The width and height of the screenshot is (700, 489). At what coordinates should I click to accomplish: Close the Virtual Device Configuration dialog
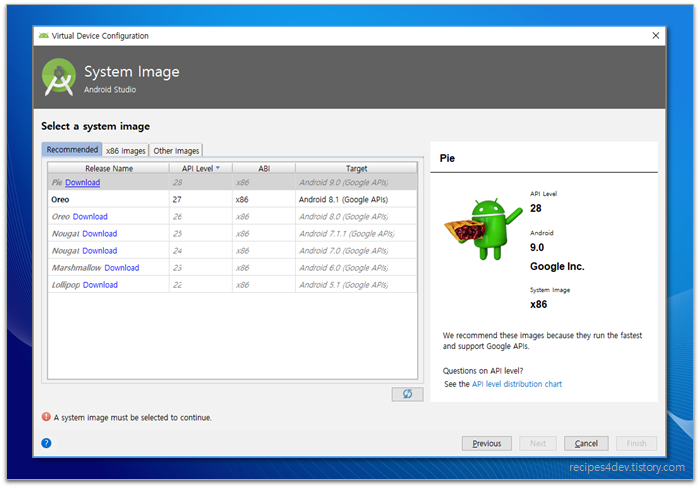[655, 35]
